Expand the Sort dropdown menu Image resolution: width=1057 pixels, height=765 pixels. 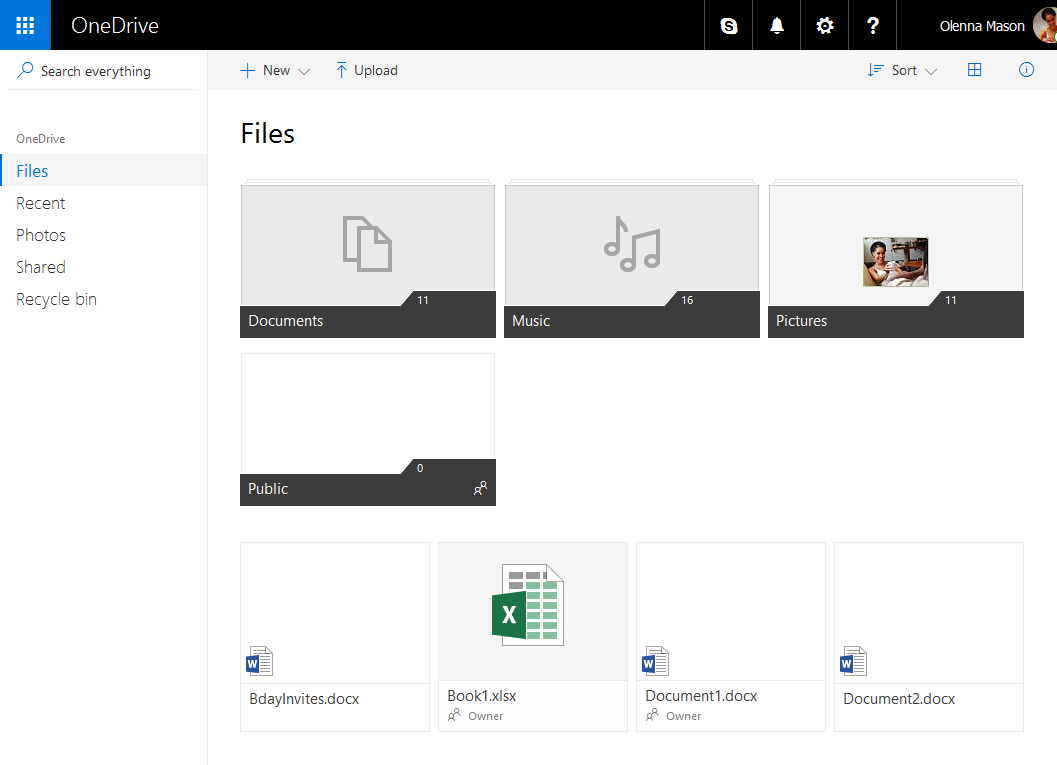click(x=903, y=70)
